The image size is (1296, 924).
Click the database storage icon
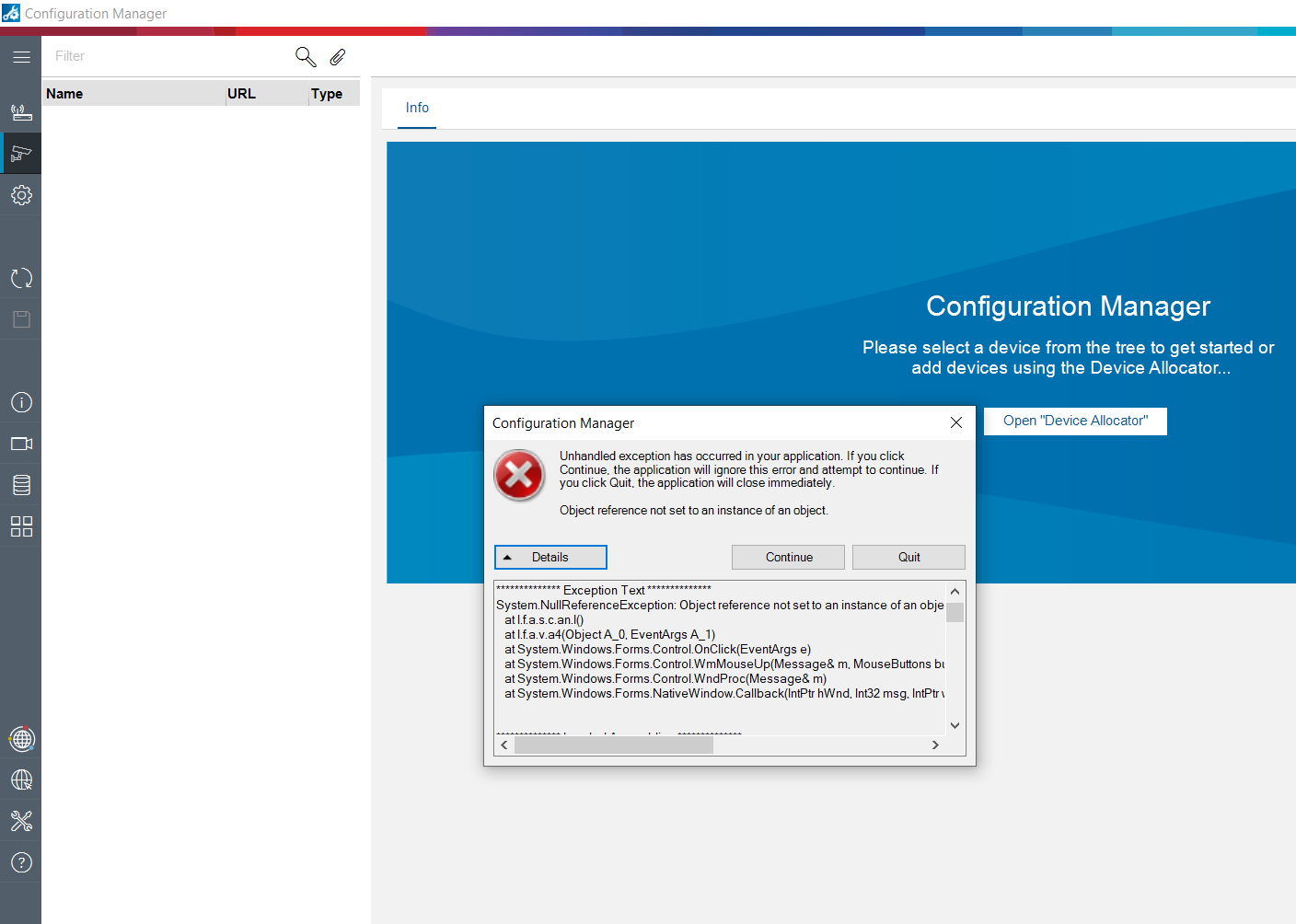tap(21, 485)
